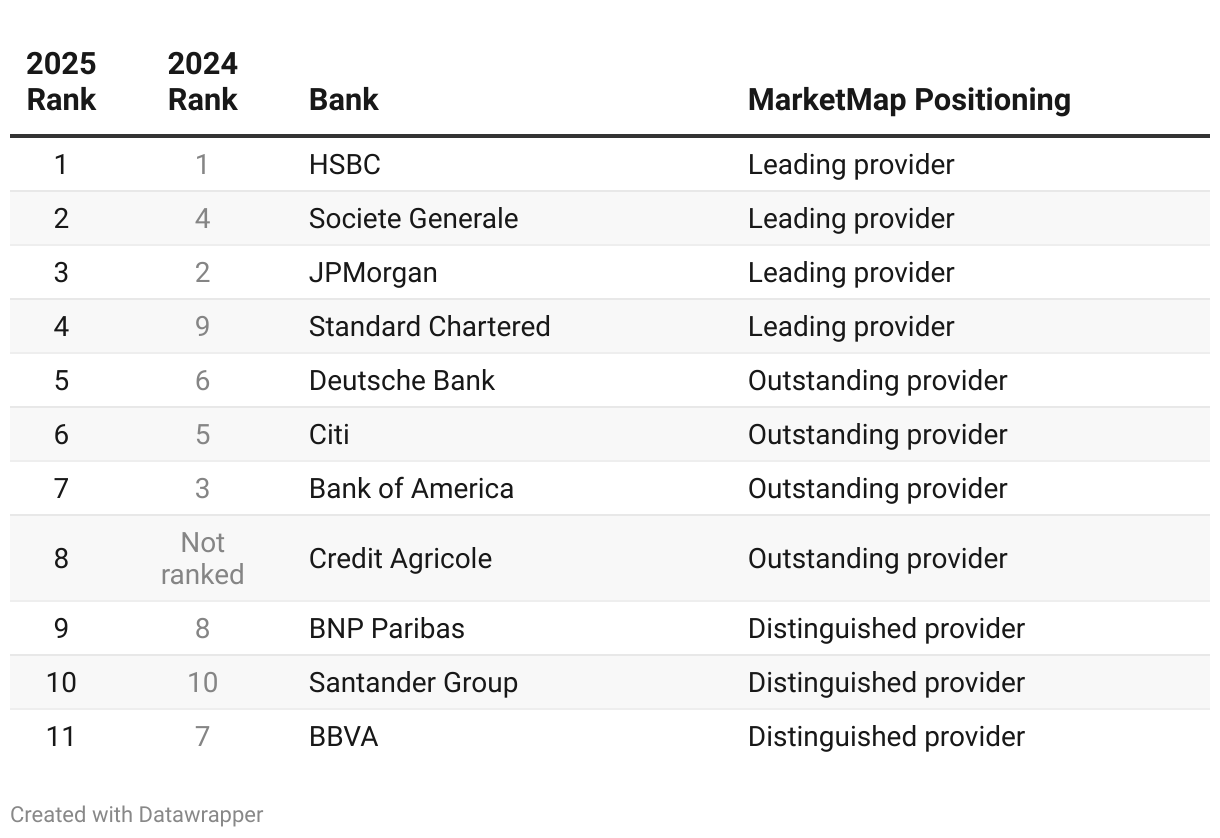Click the "Created with Datawrapper" link
The height and width of the screenshot is (838, 1220).
click(x=136, y=815)
